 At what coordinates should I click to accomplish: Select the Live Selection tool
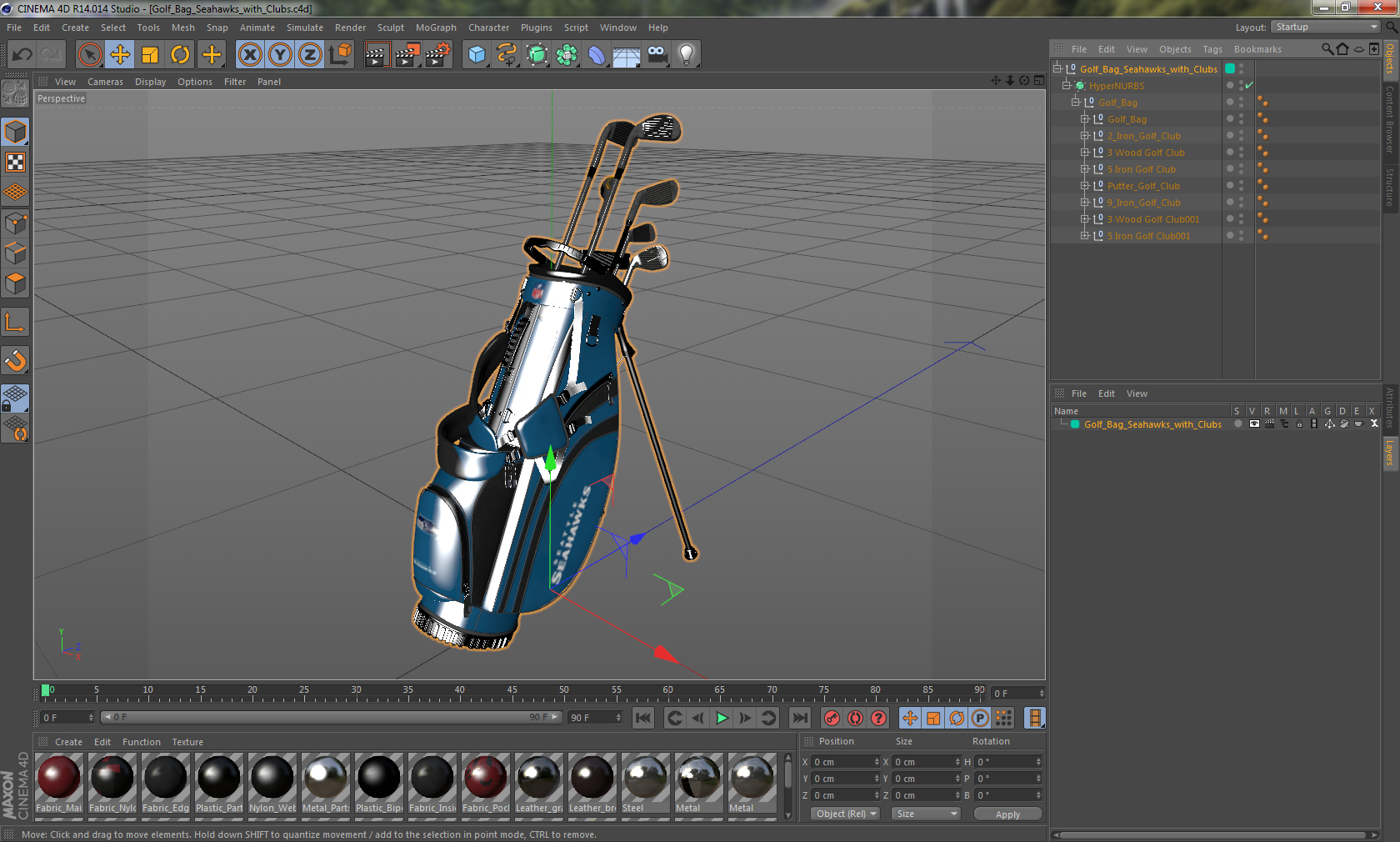(89, 55)
